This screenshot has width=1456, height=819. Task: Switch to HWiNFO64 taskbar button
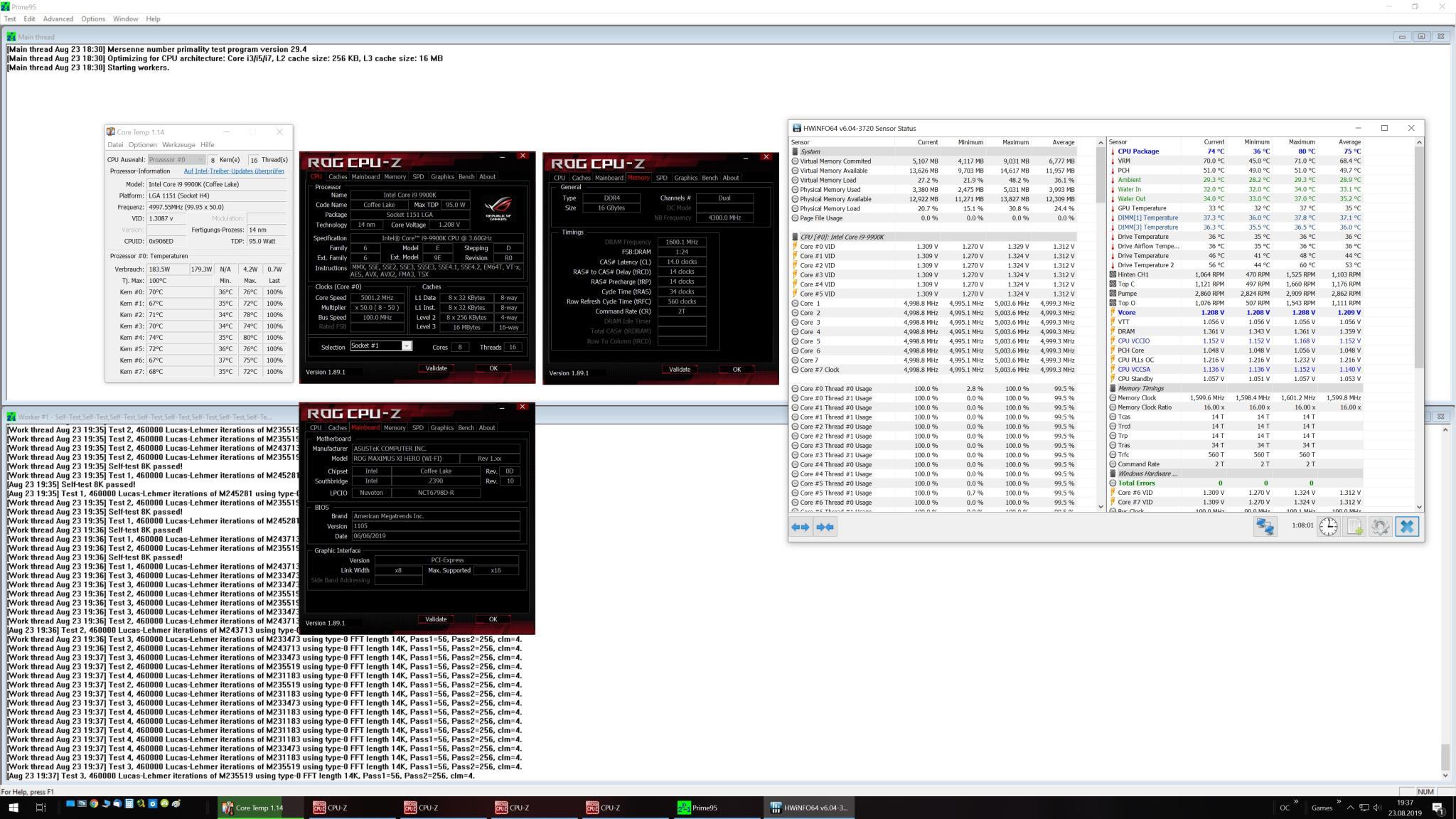click(809, 808)
